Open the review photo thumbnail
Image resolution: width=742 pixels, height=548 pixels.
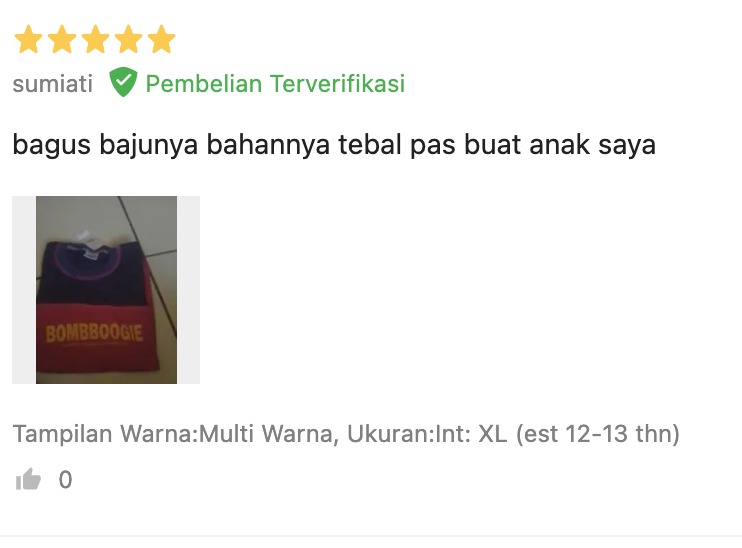tap(106, 290)
